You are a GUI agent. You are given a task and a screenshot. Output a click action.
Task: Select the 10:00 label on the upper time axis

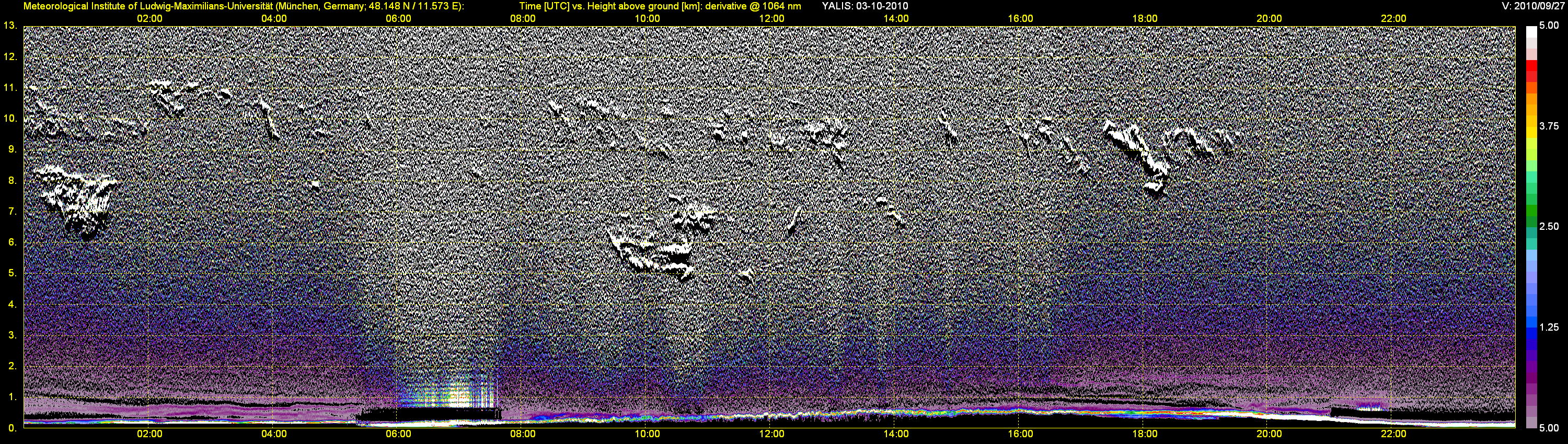(x=647, y=19)
